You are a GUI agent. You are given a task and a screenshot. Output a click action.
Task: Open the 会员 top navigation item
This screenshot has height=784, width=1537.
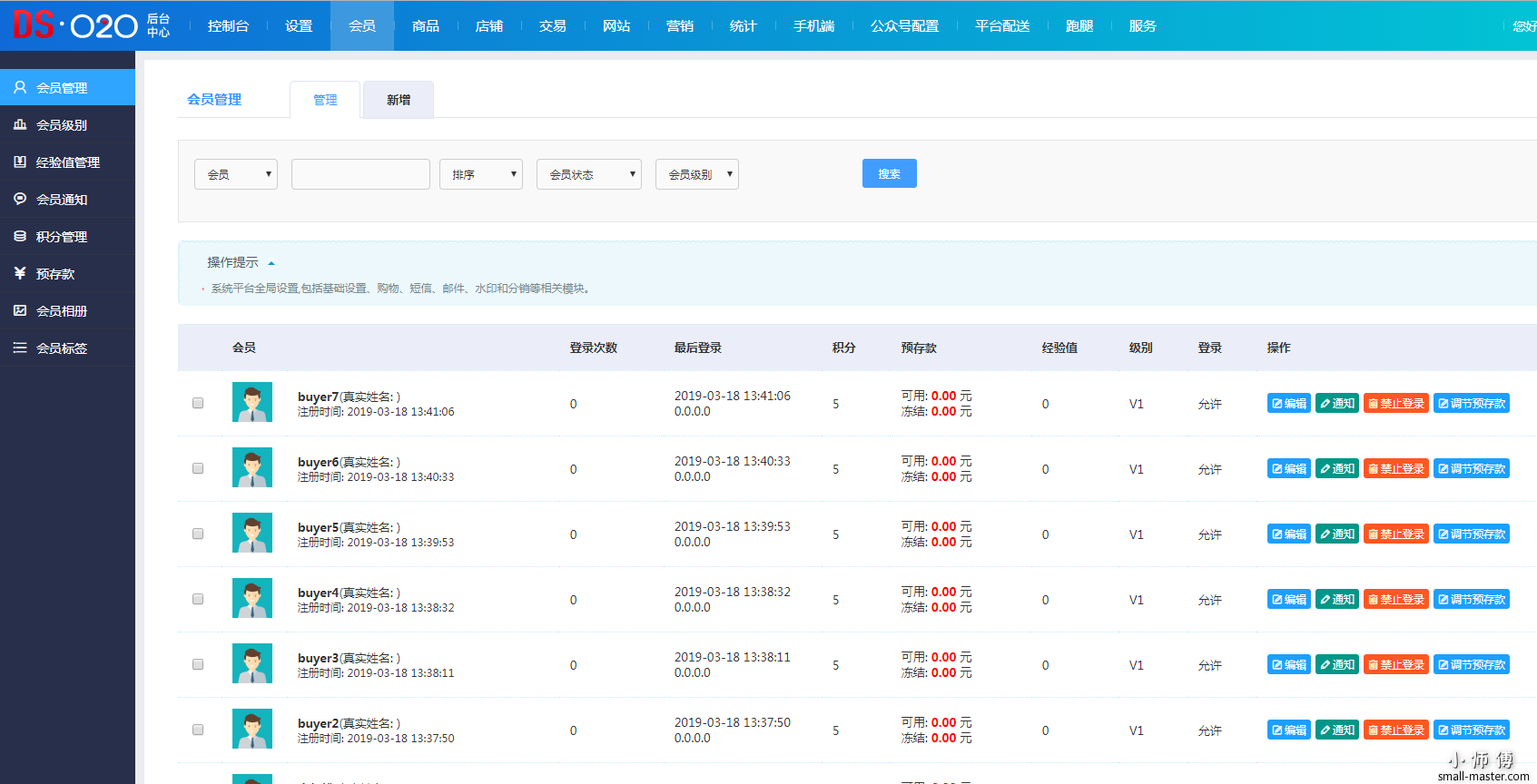coord(362,25)
